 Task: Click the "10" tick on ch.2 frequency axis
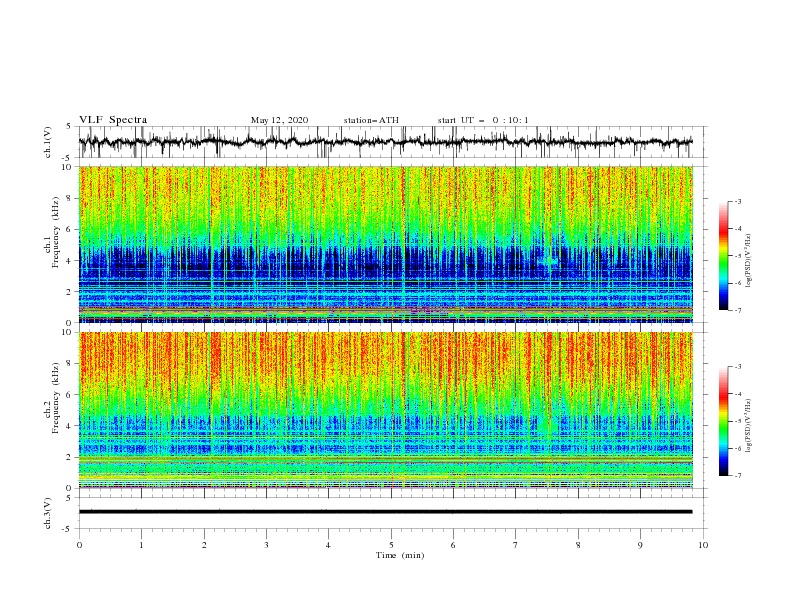(x=67, y=332)
